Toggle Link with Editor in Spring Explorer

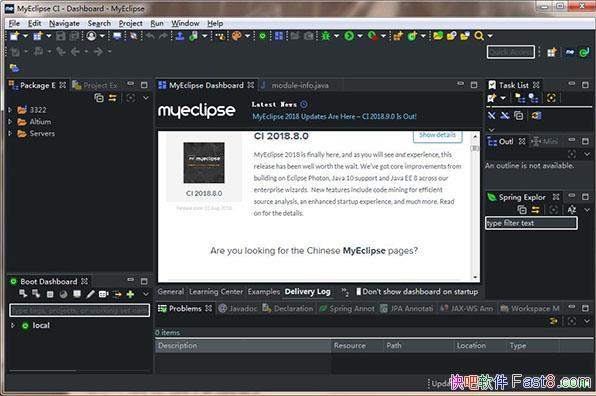(x=536, y=209)
